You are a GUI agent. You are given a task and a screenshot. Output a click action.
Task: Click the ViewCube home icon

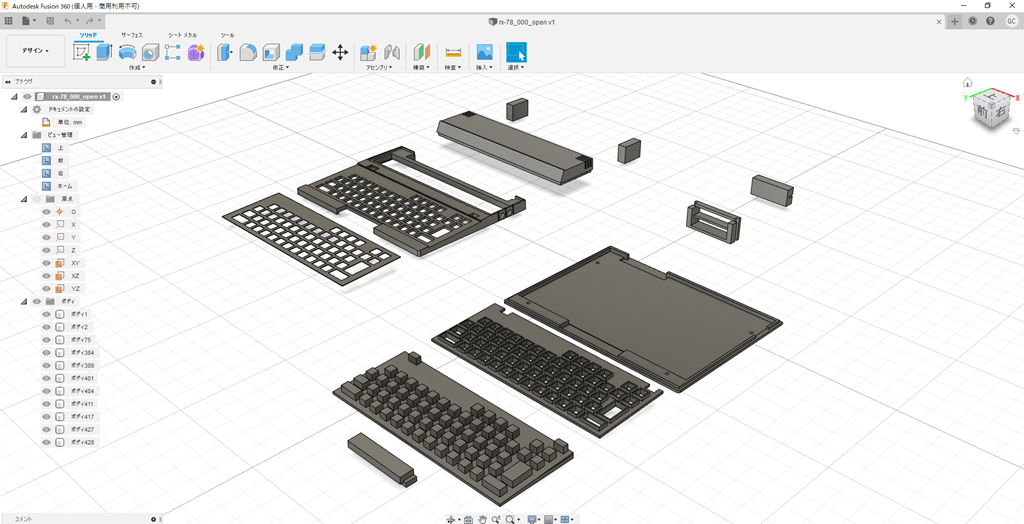pos(967,83)
